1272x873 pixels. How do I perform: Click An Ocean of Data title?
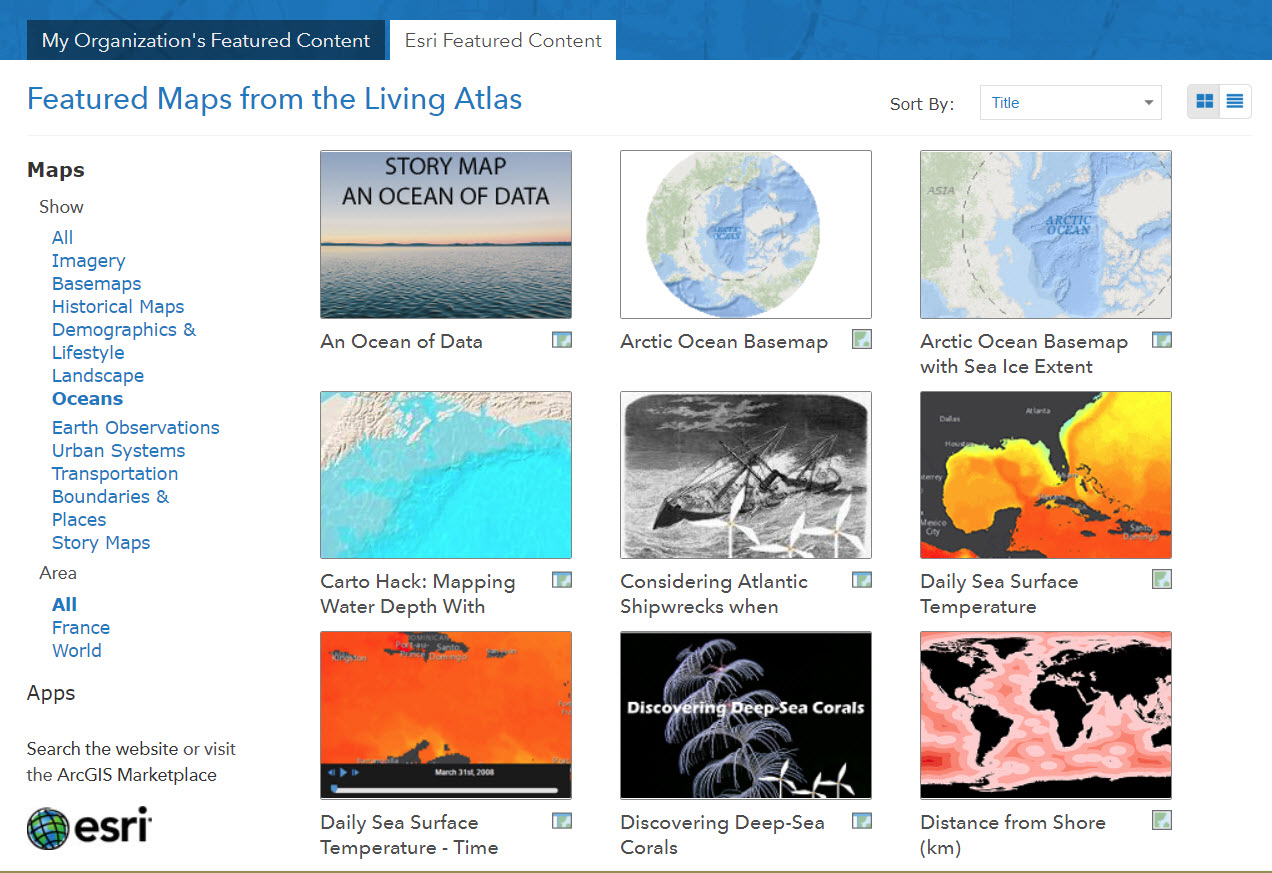click(x=401, y=341)
